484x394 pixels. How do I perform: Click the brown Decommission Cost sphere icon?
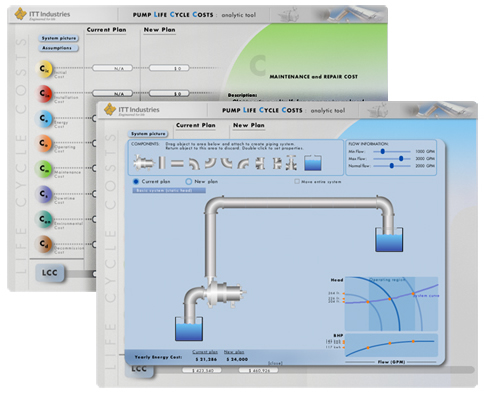click(x=44, y=244)
